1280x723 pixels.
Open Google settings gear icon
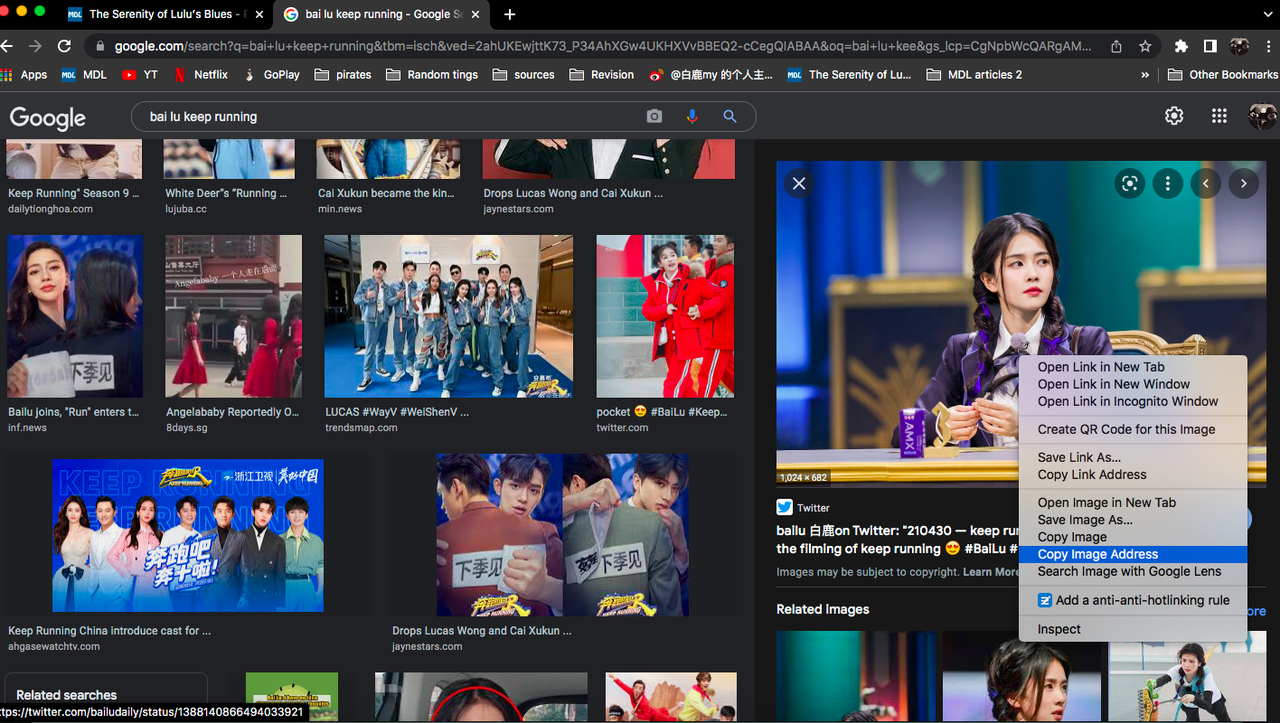point(1174,116)
